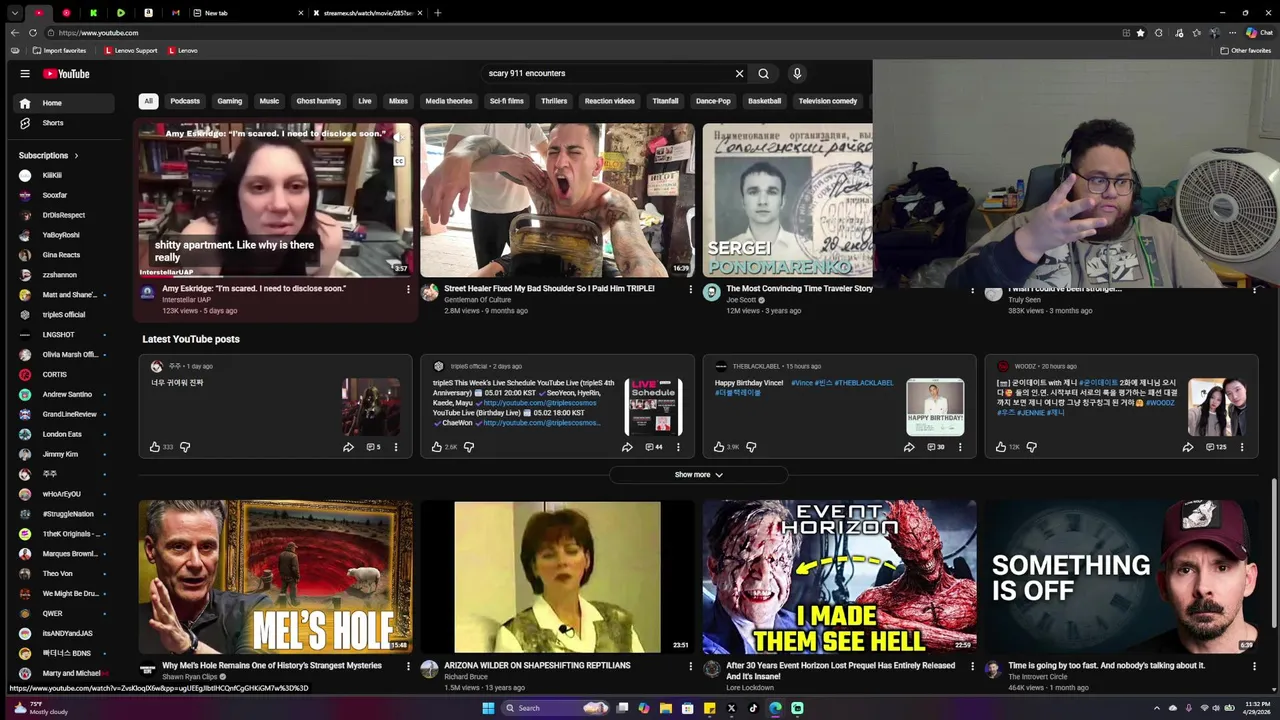Reload the page with the refresh icon
The width and height of the screenshot is (1280, 720).
(x=33, y=33)
